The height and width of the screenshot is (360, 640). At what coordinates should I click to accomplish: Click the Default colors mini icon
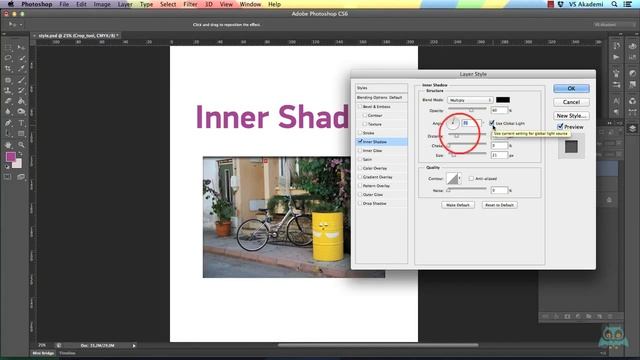pyautogui.click(x=7, y=167)
